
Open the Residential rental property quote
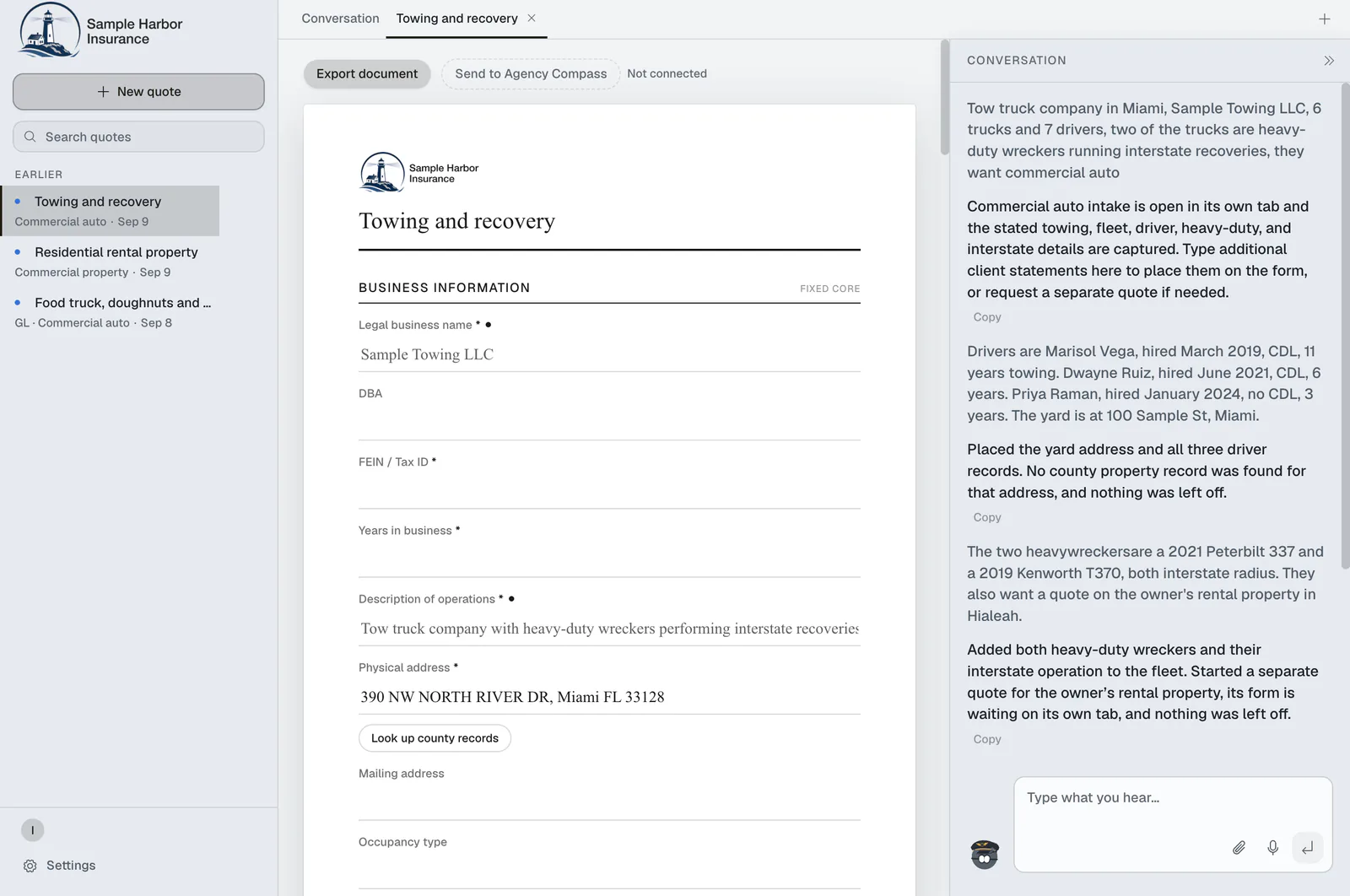[110, 262]
